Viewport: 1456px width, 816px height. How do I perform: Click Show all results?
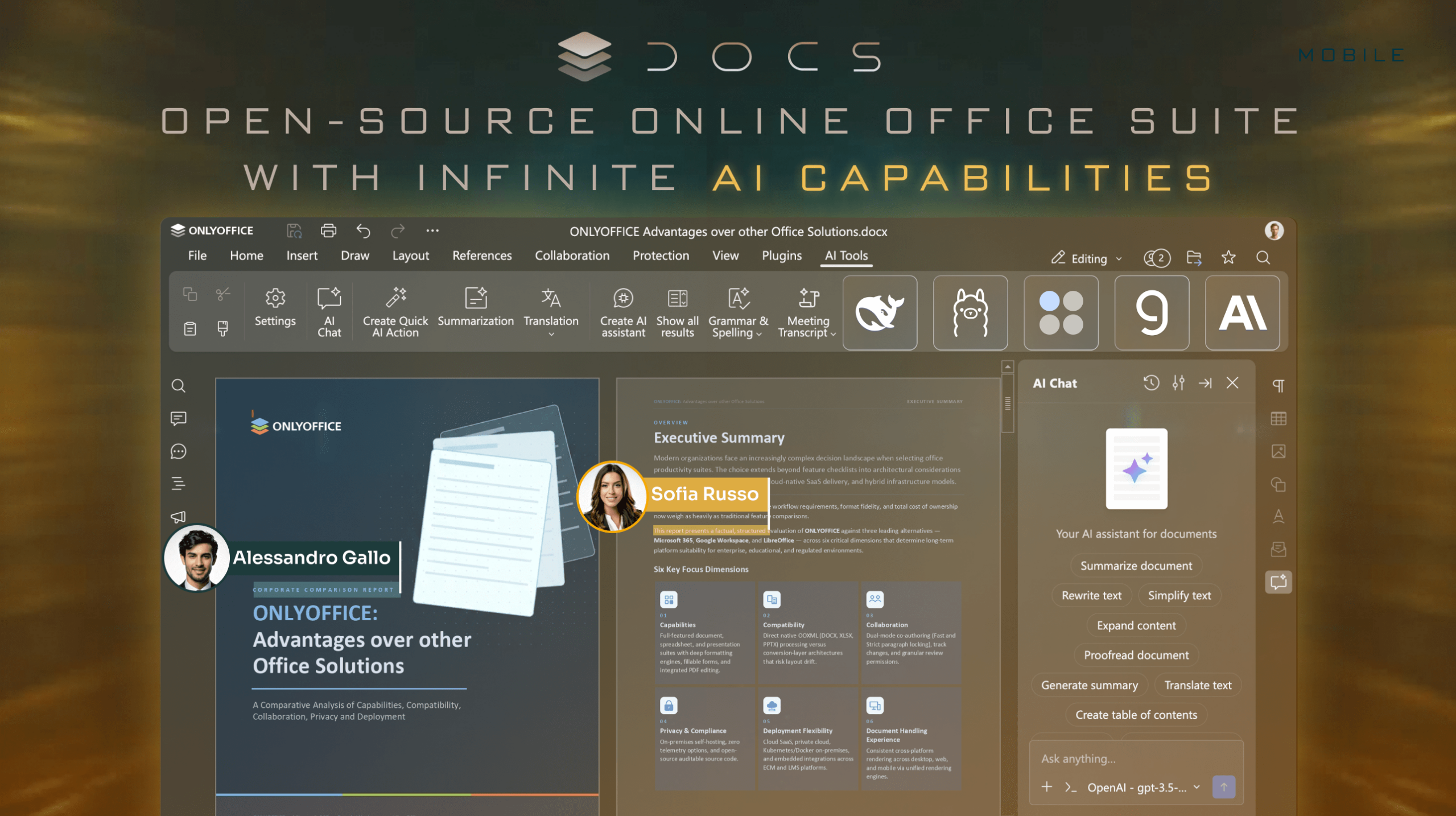(x=677, y=312)
